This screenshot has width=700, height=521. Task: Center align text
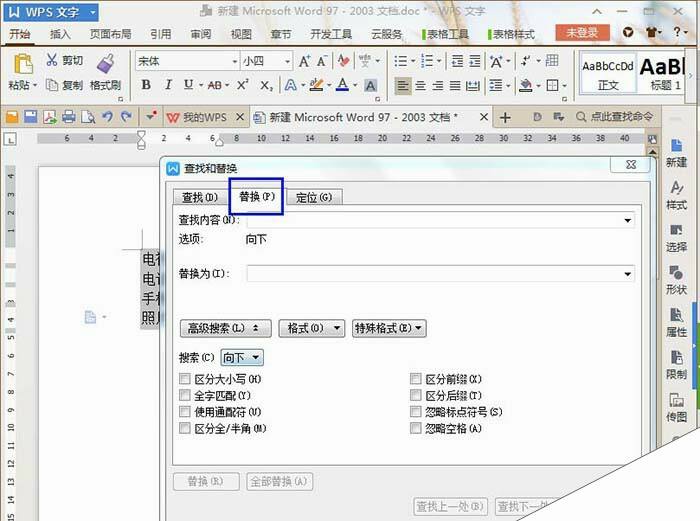pyautogui.click(x=421, y=85)
